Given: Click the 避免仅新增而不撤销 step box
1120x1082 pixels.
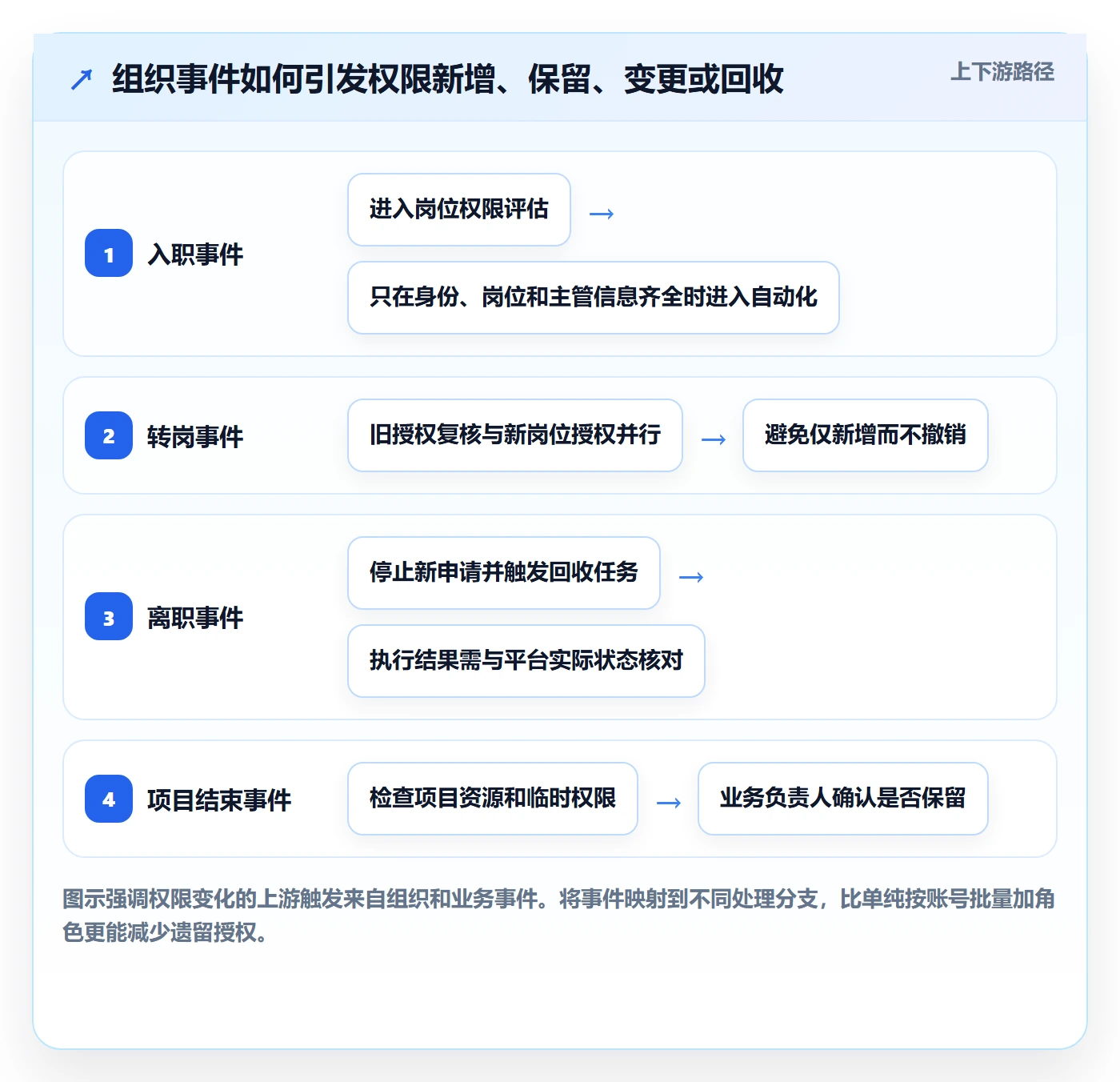Looking at the screenshot, I should (x=866, y=435).
